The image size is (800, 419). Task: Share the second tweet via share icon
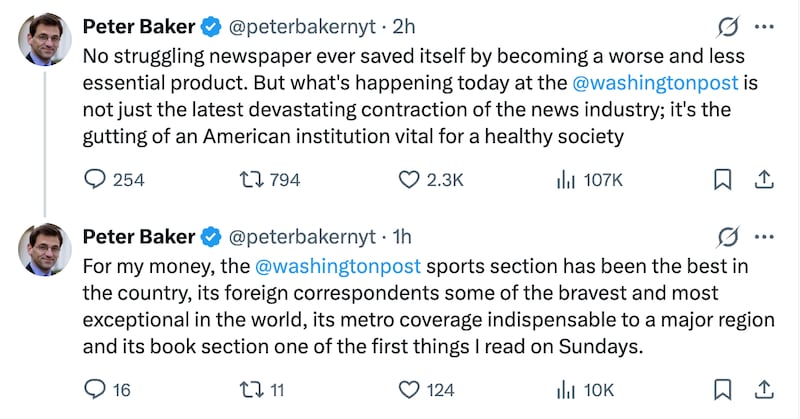763,389
